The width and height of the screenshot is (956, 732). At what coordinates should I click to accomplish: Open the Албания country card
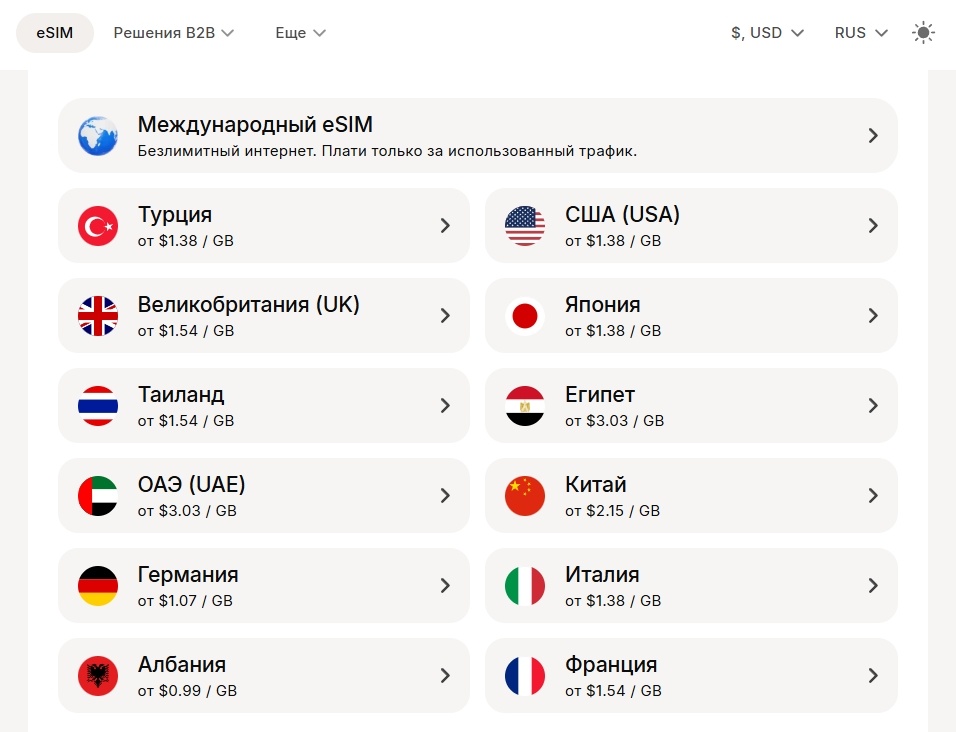[x=264, y=675]
